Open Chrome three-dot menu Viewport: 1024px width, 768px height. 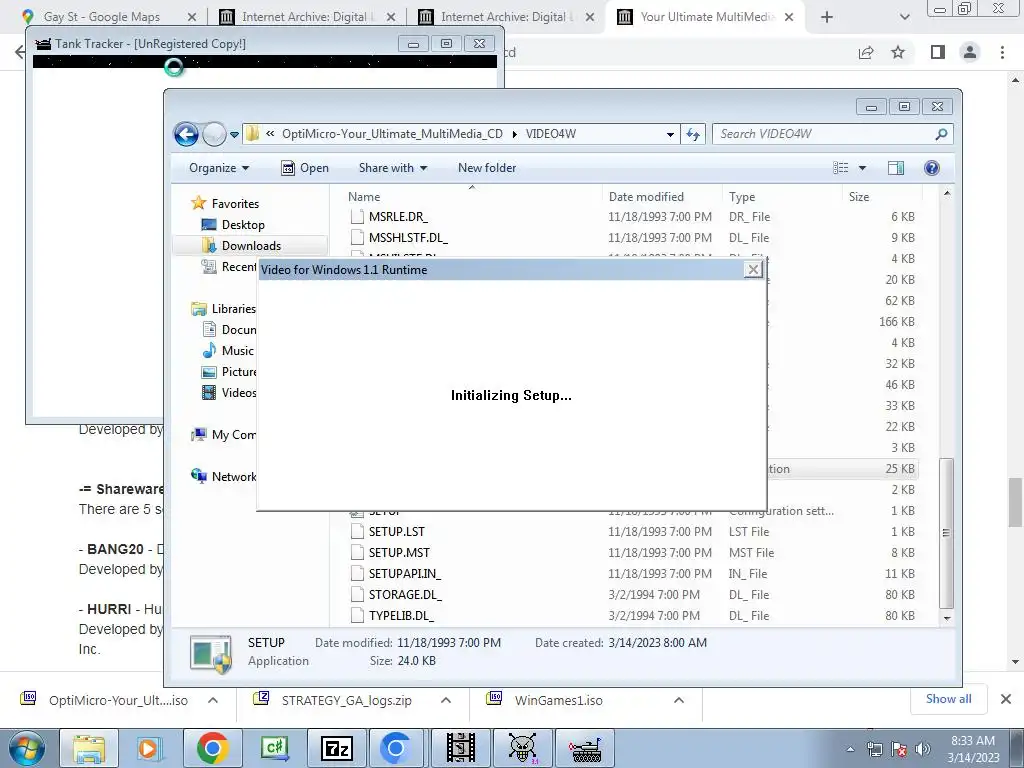tap(1002, 52)
